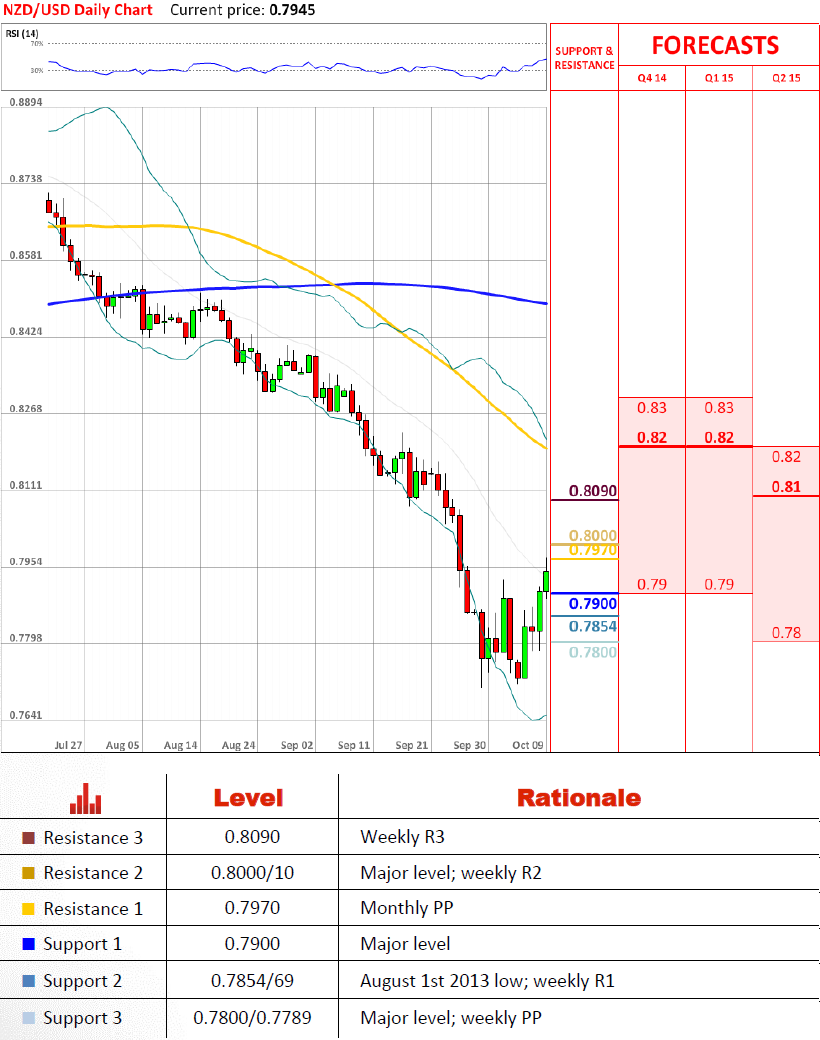Click the 0.7800/0.7789 level cell
The height and width of the screenshot is (1040, 820).
(x=252, y=1018)
